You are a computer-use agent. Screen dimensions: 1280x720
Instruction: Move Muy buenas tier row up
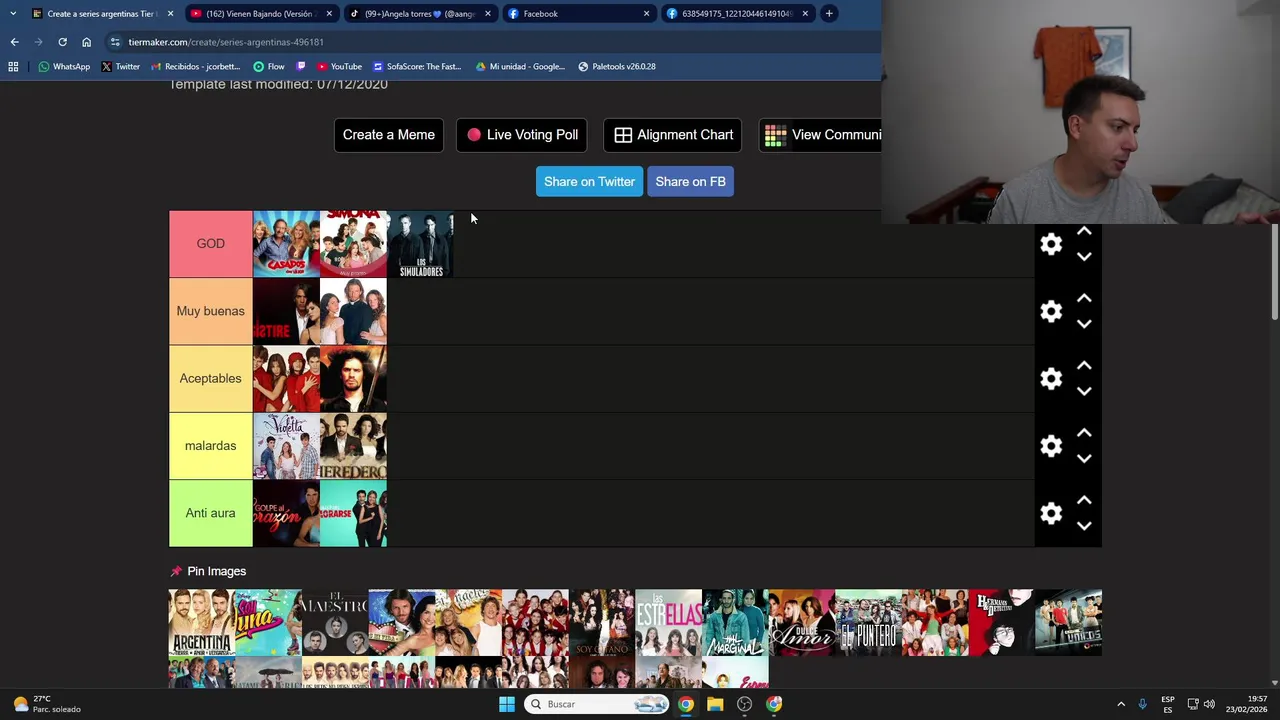pyautogui.click(x=1084, y=299)
